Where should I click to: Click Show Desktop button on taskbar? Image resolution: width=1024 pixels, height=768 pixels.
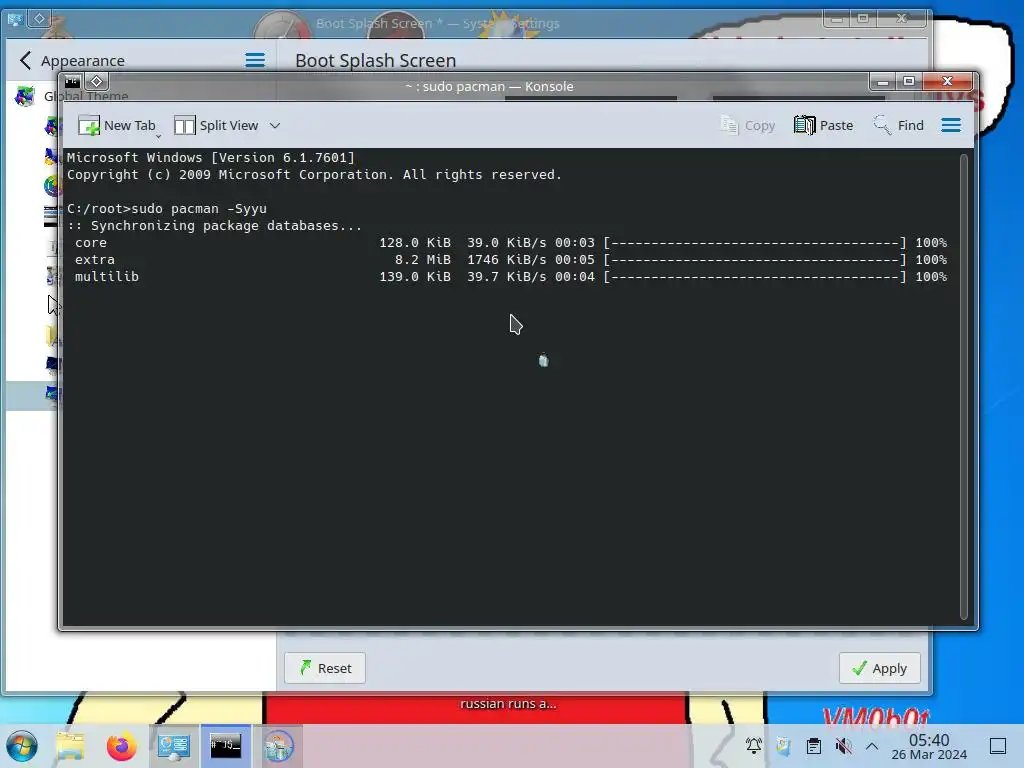tap(998, 746)
